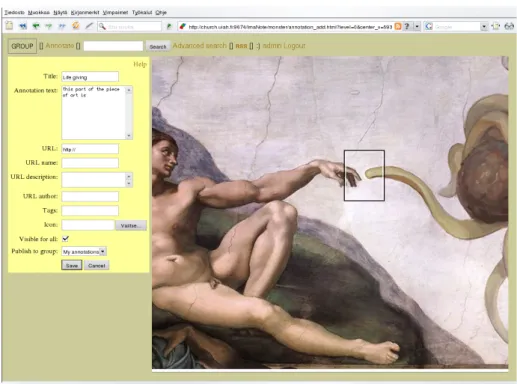Image resolution: width=517 pixels, height=384 pixels.
Task: Click the page search text field beside Annotate
Action: [x=113, y=46]
